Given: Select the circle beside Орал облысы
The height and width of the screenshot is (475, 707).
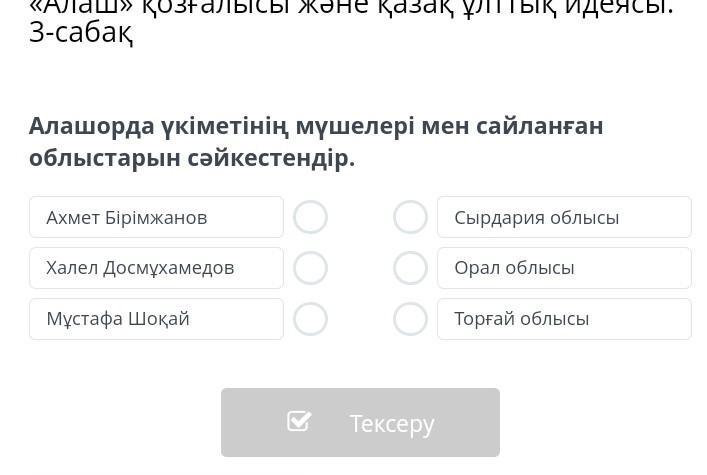Looking at the screenshot, I should [410, 268].
